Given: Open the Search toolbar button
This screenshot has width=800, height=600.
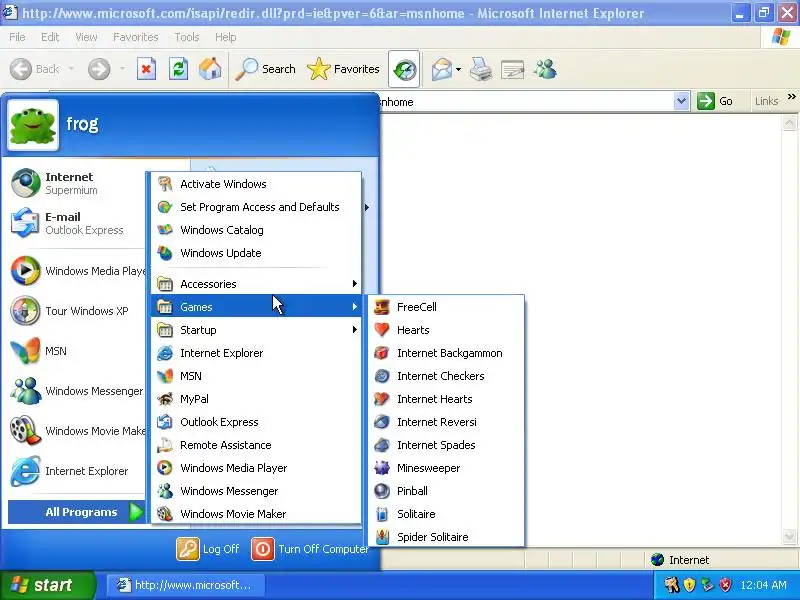Looking at the screenshot, I should pyautogui.click(x=265, y=69).
